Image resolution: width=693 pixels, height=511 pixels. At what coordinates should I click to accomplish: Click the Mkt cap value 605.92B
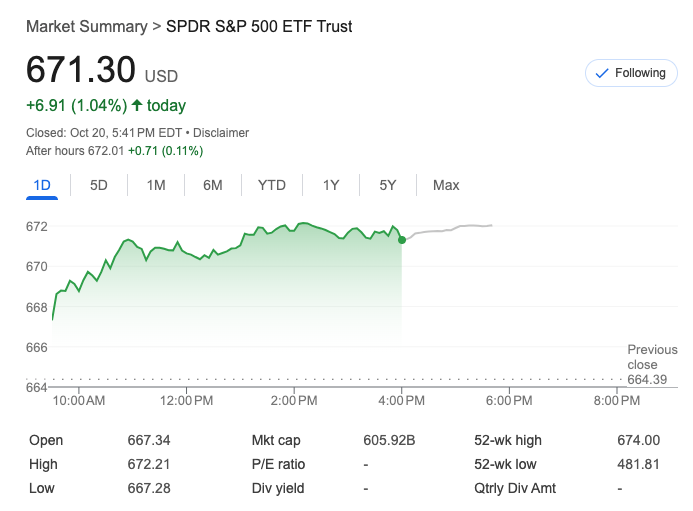coord(389,440)
